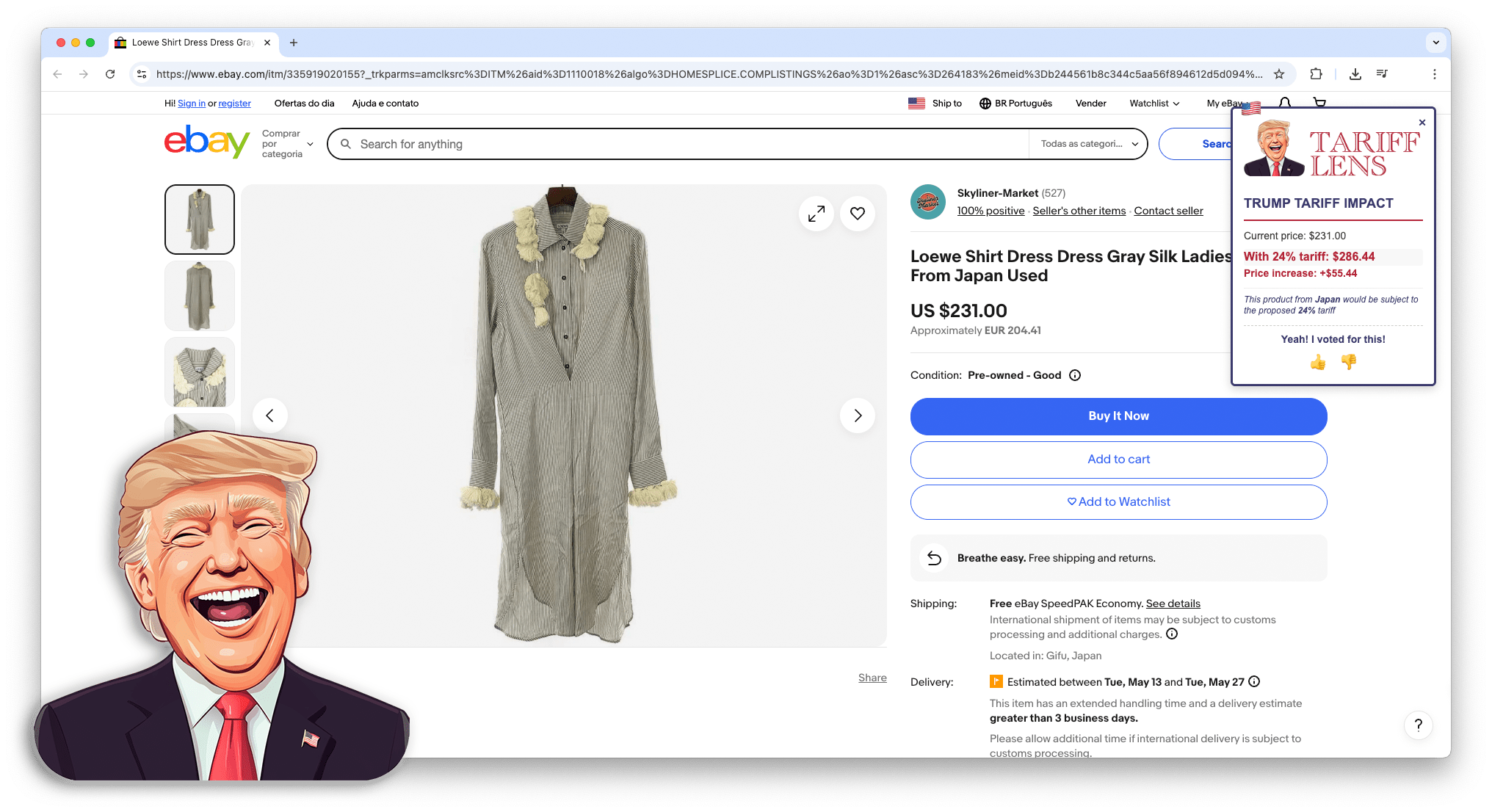Open Ofertas do dia
Screen dimensions: 1492x812
[x=304, y=104]
